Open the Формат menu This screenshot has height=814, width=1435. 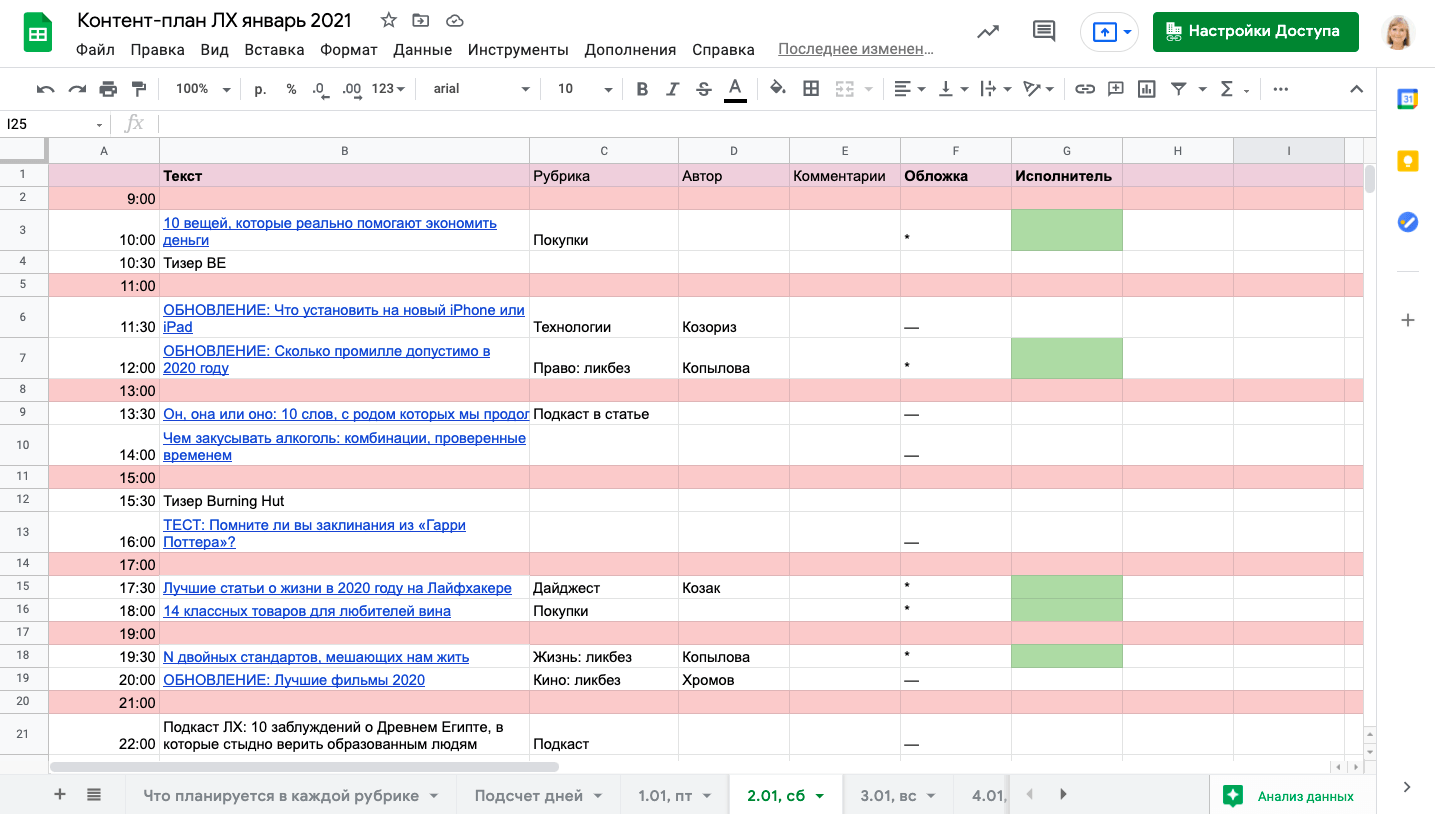tap(348, 50)
